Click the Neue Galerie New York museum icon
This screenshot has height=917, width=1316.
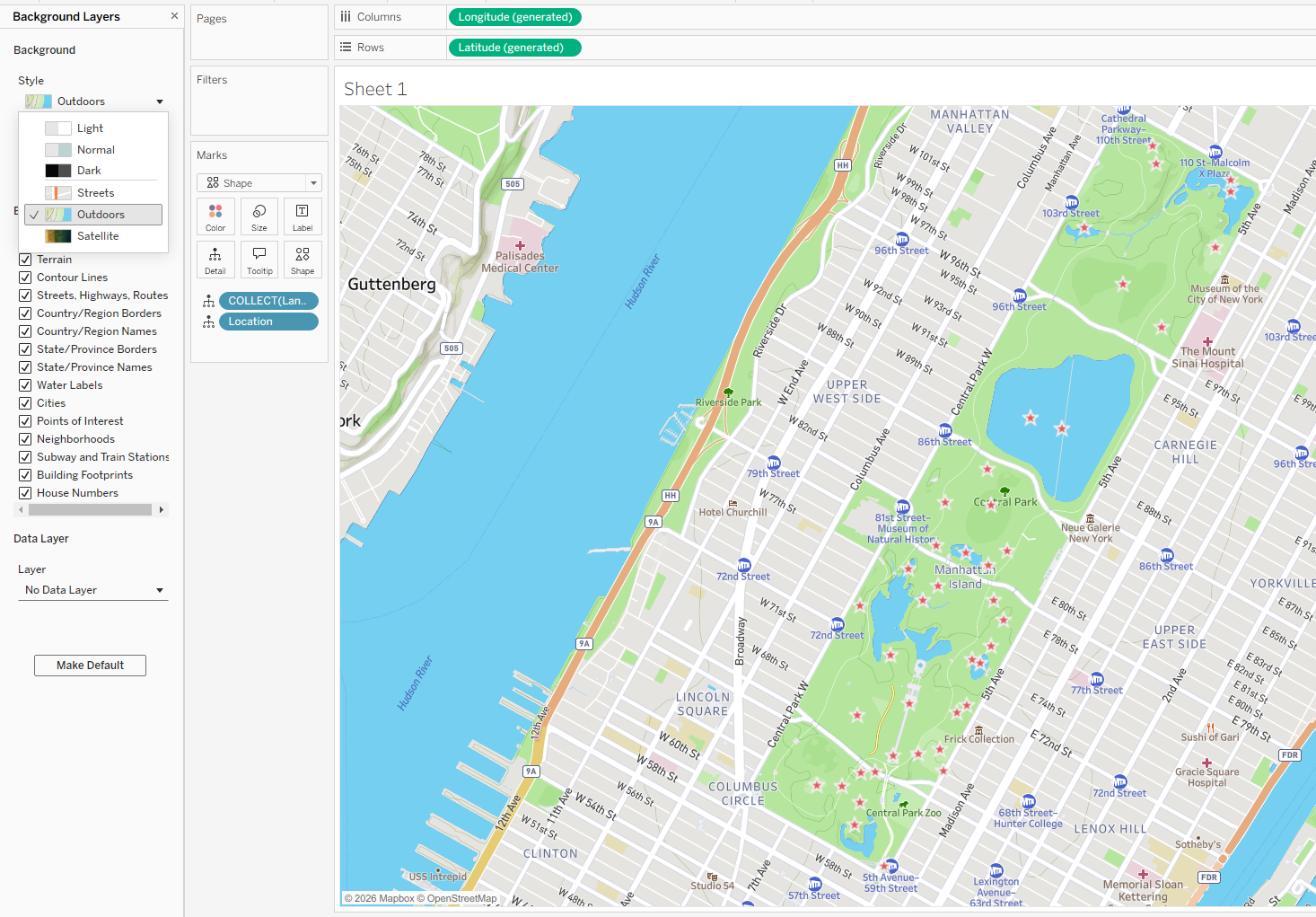click(x=1090, y=518)
